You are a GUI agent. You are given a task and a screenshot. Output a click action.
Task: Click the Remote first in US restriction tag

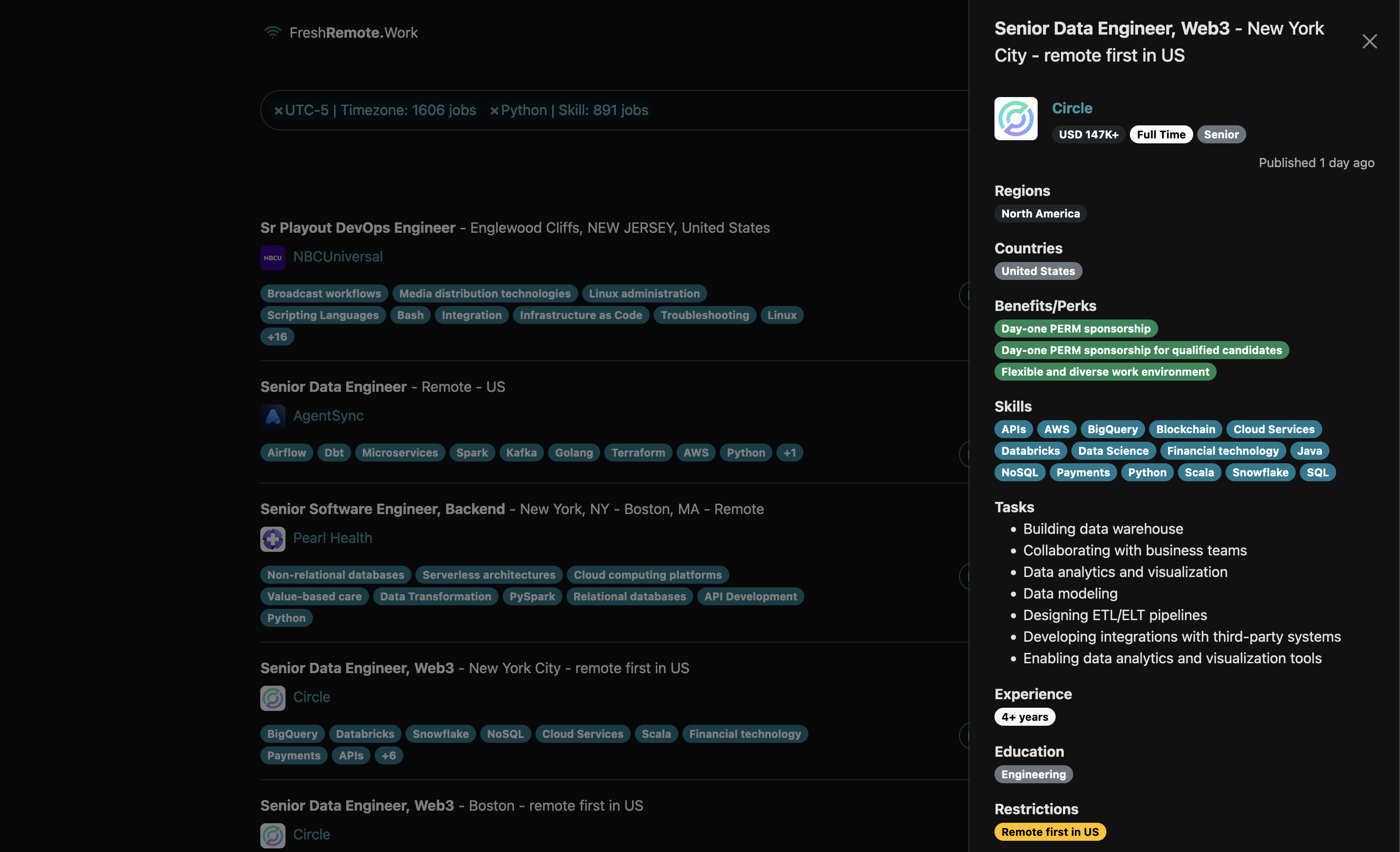click(x=1049, y=831)
